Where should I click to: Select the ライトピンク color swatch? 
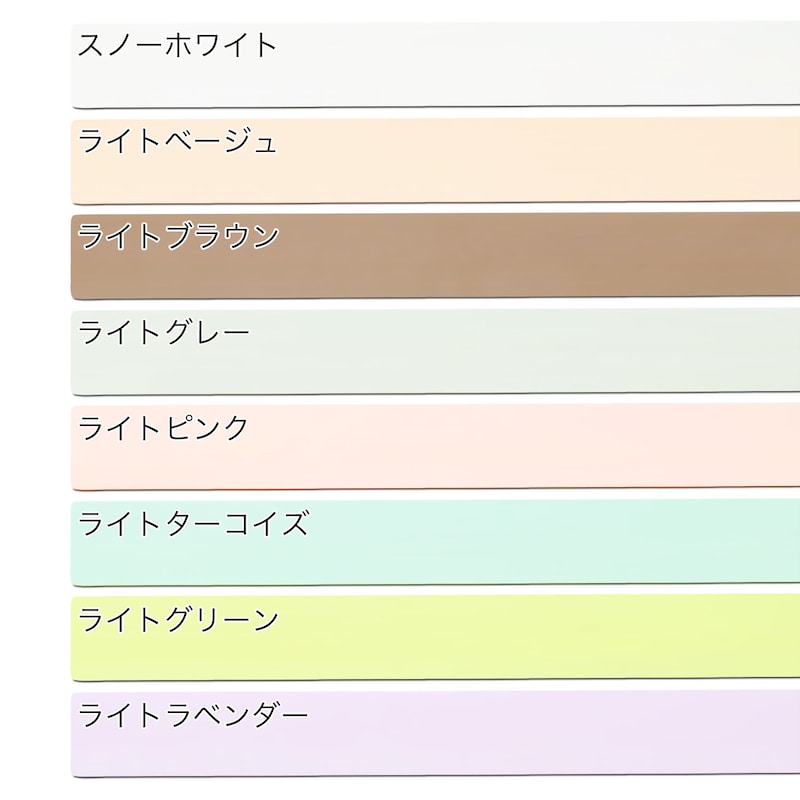435,447
